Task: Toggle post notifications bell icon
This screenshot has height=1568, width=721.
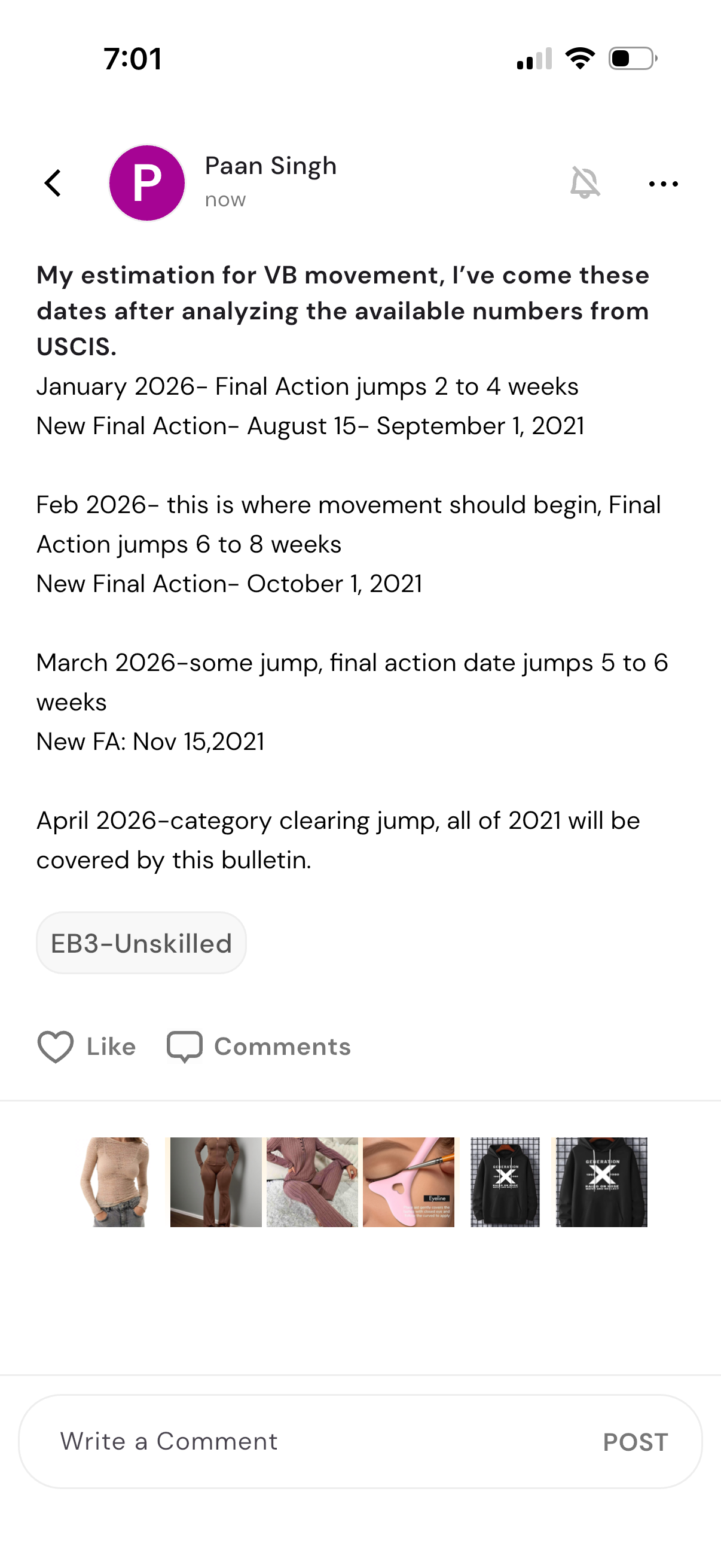Action: coord(585,182)
